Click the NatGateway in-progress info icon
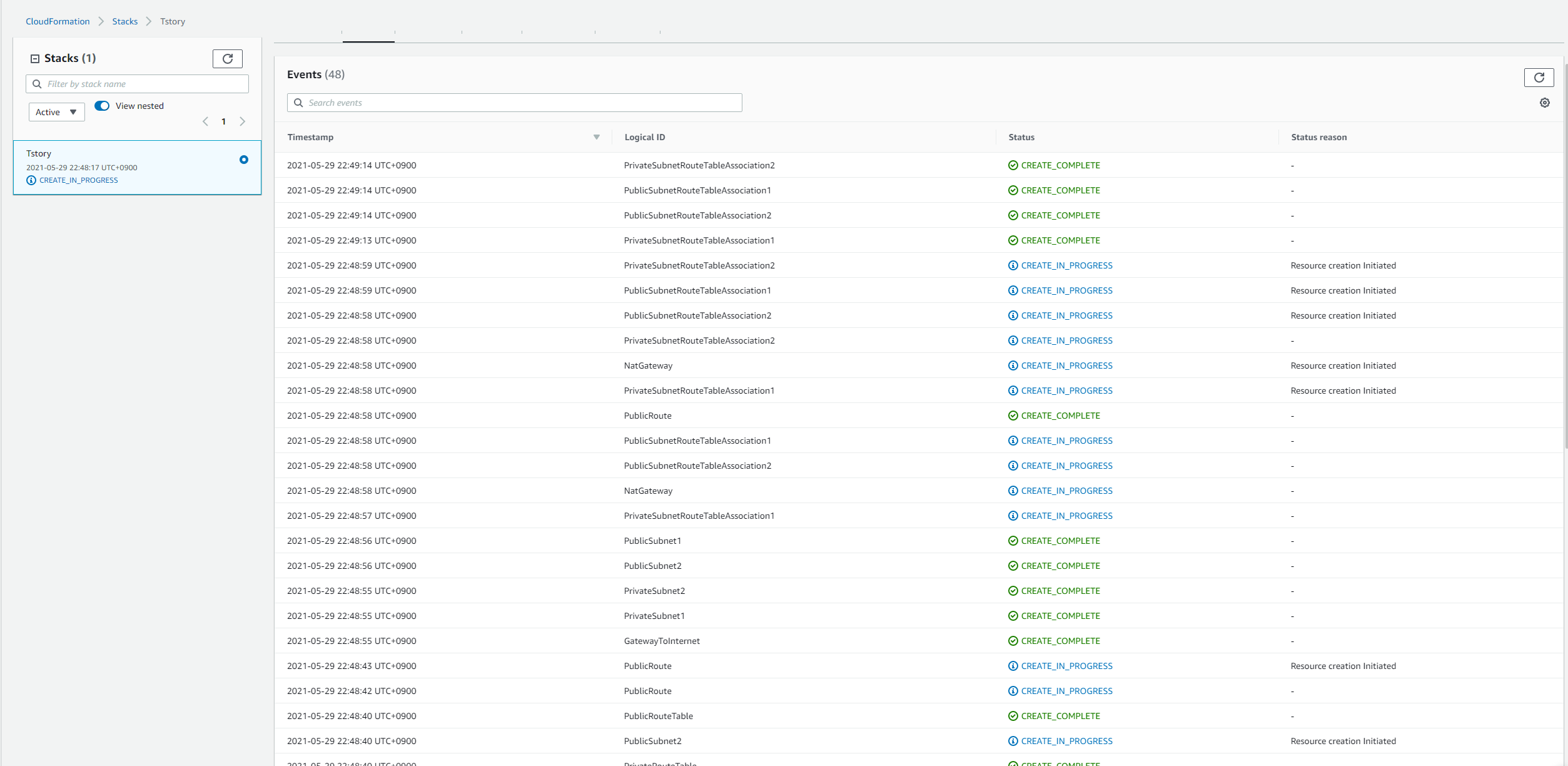Image resolution: width=1568 pixels, height=766 pixels. pyautogui.click(x=1013, y=365)
